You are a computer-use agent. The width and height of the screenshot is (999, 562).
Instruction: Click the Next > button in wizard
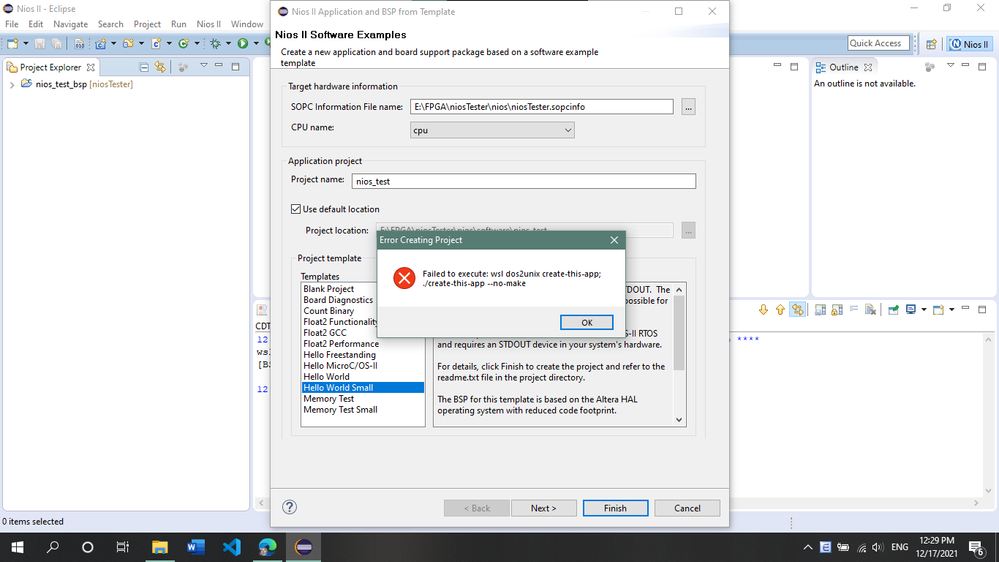click(543, 508)
